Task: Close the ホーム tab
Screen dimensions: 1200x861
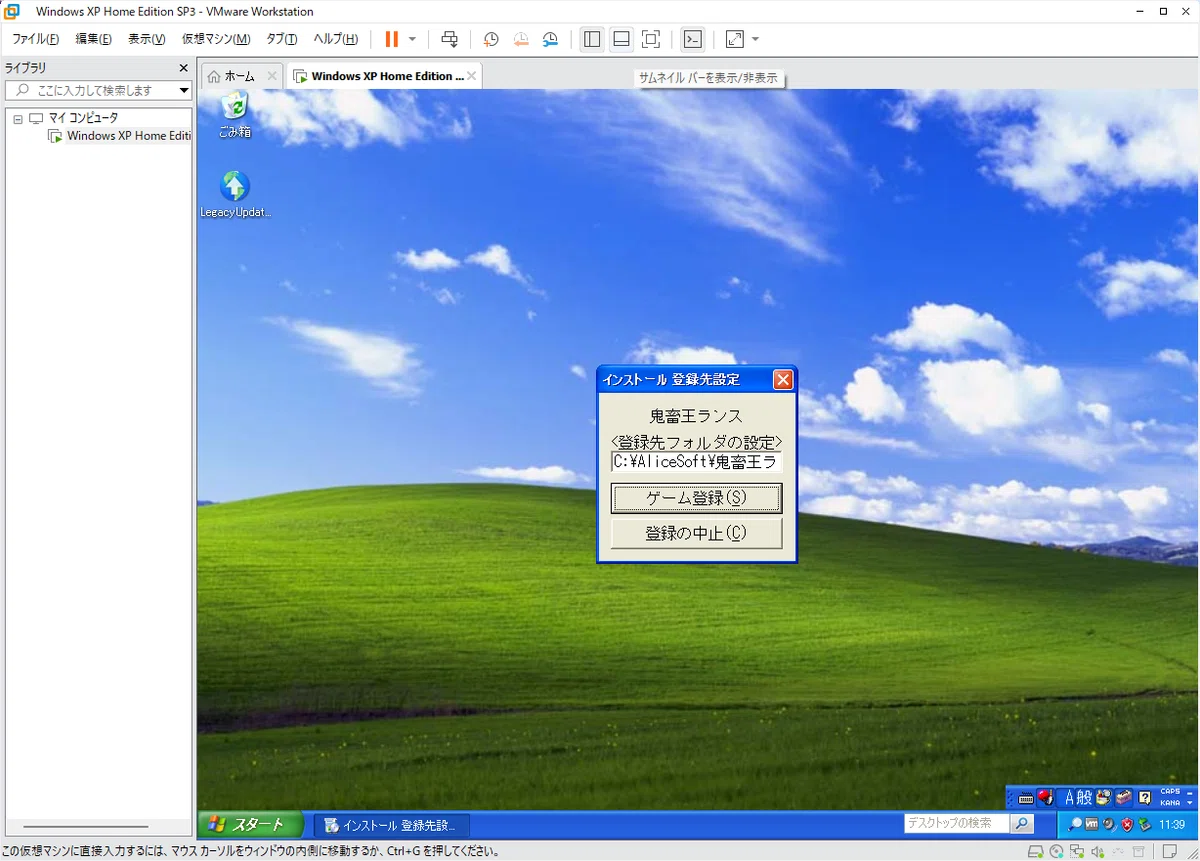Action: click(271, 76)
